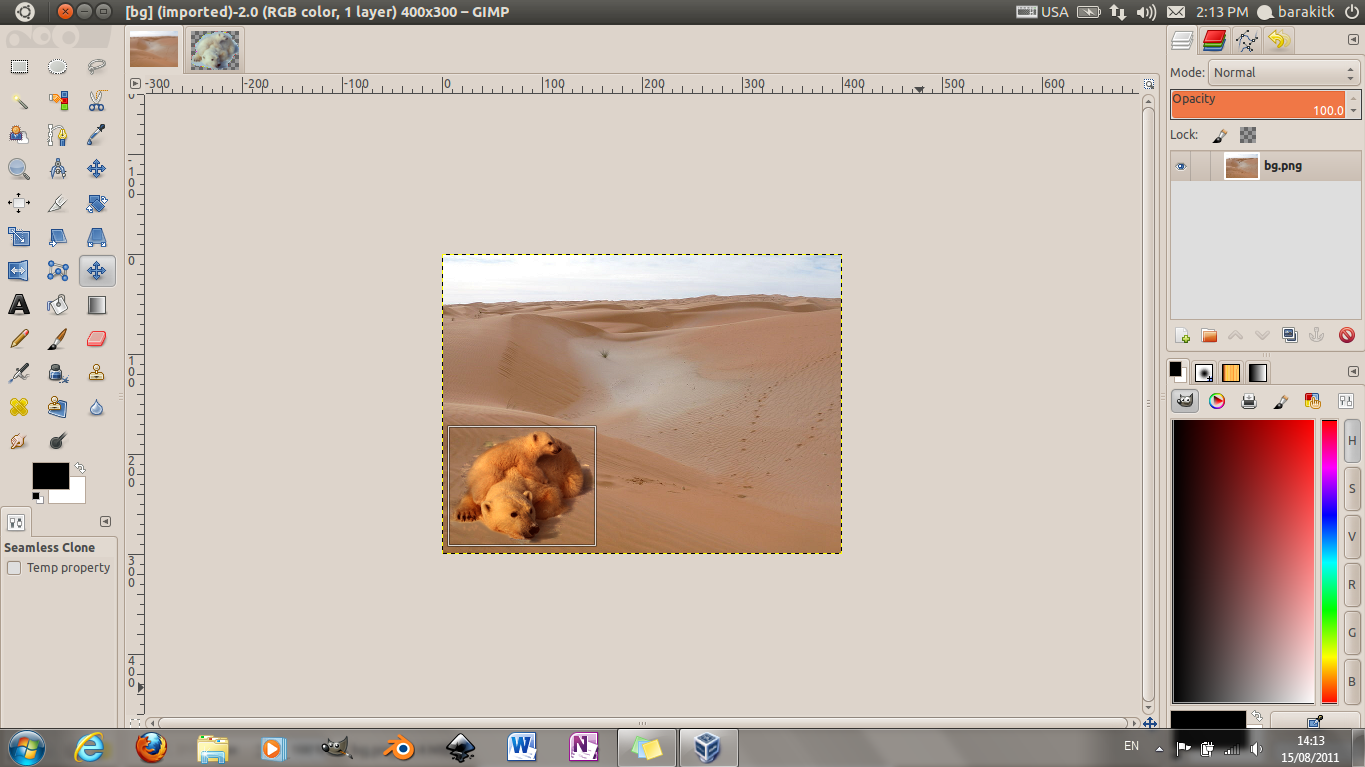1365x767 pixels.
Task: Choose the Bucket Fill tool
Action: 58,305
